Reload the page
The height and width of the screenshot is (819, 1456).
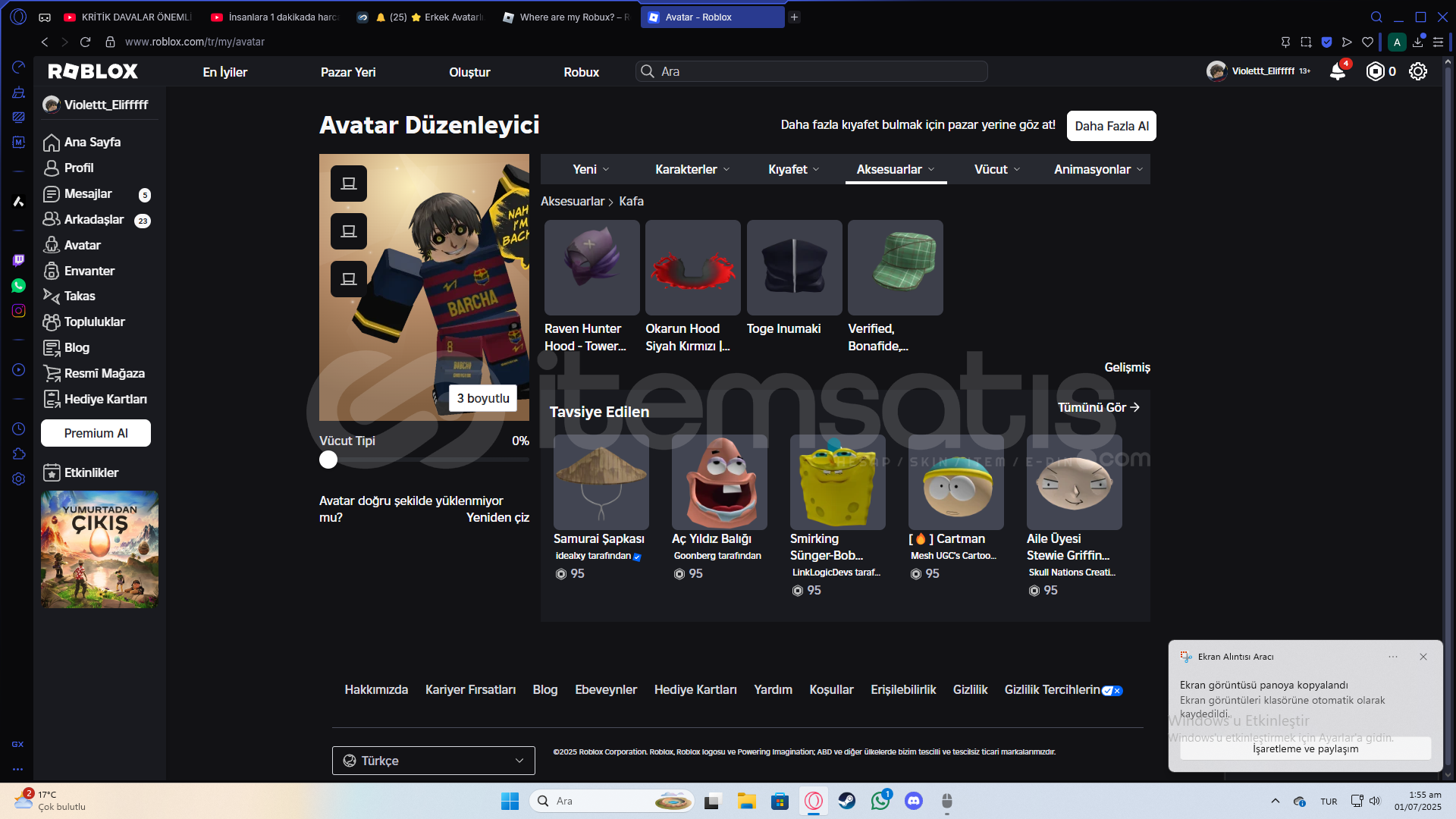pos(86,42)
